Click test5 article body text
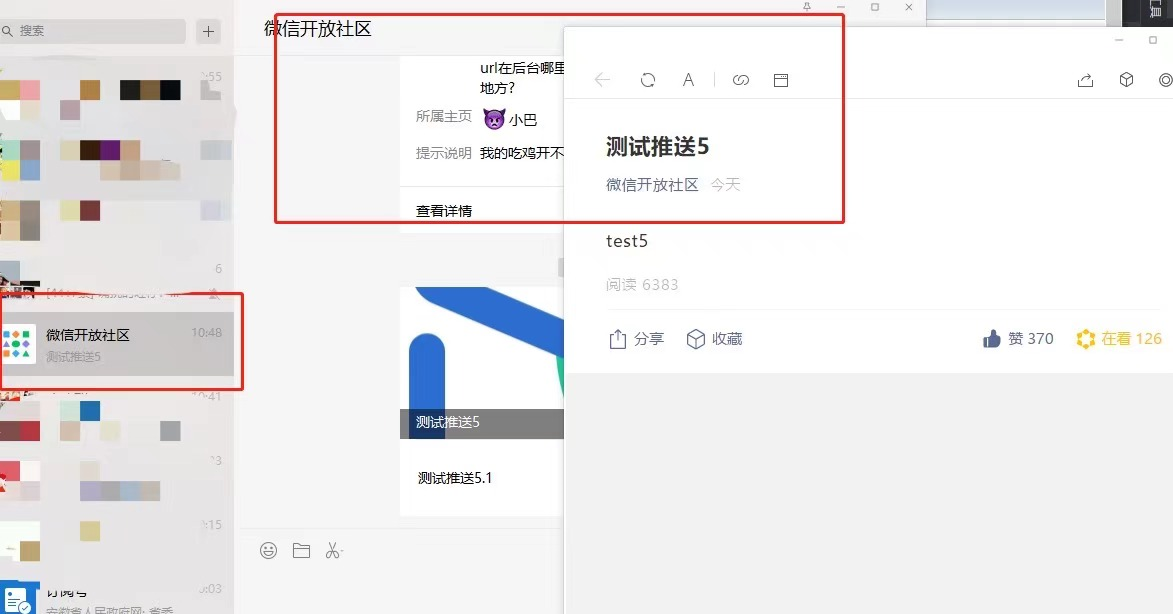 tap(627, 241)
